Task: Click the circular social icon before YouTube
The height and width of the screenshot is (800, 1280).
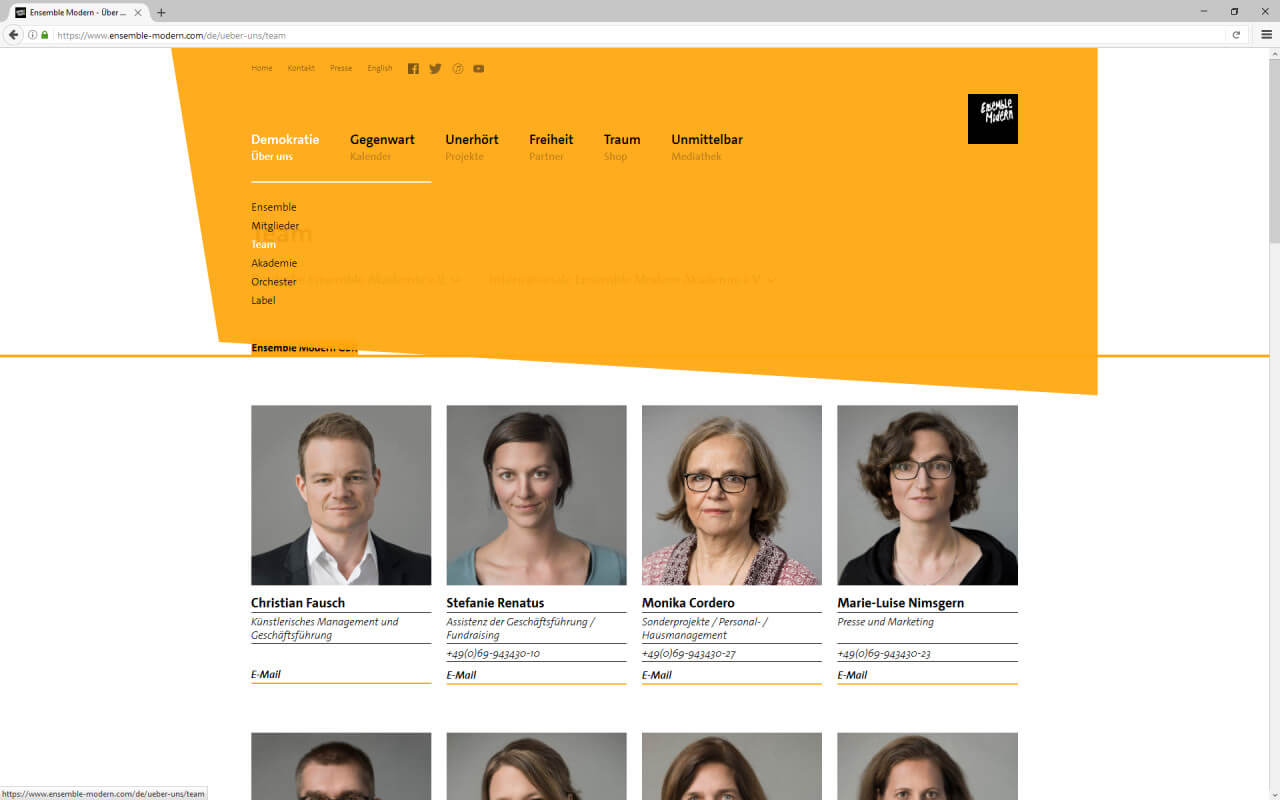Action: (458, 69)
